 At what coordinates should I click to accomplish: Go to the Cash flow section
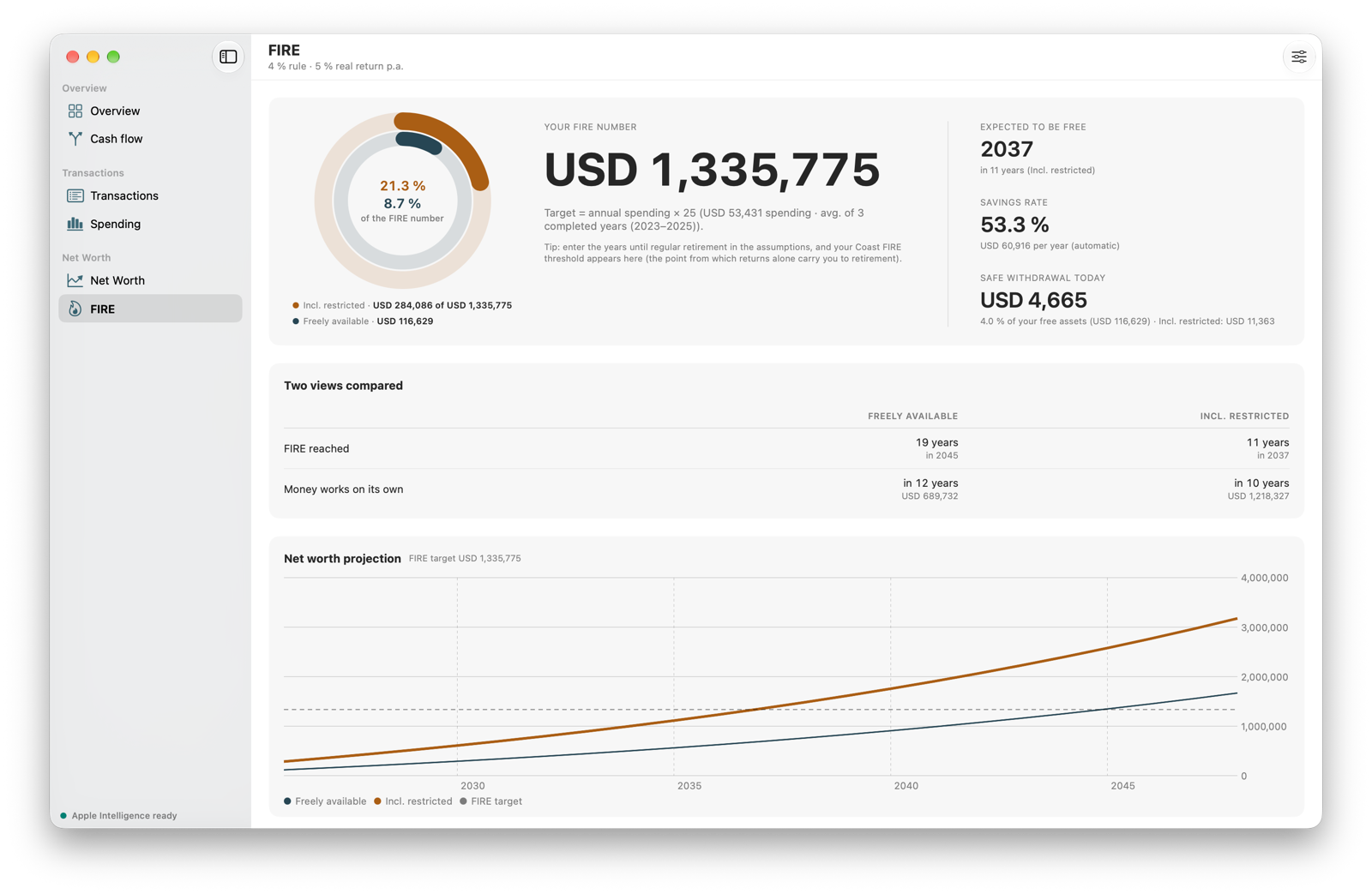pos(150,138)
